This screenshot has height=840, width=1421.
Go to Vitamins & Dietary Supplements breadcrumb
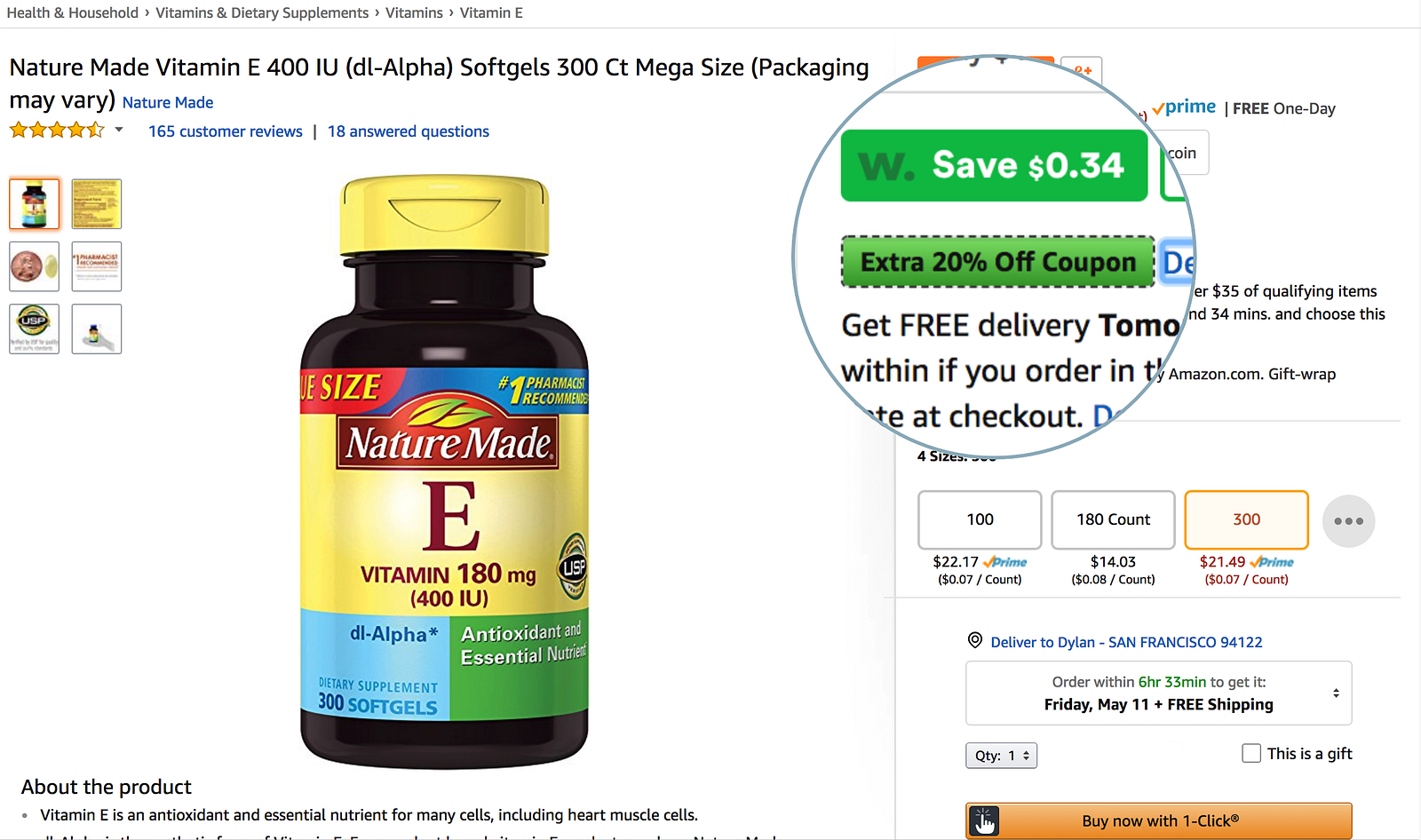262,12
